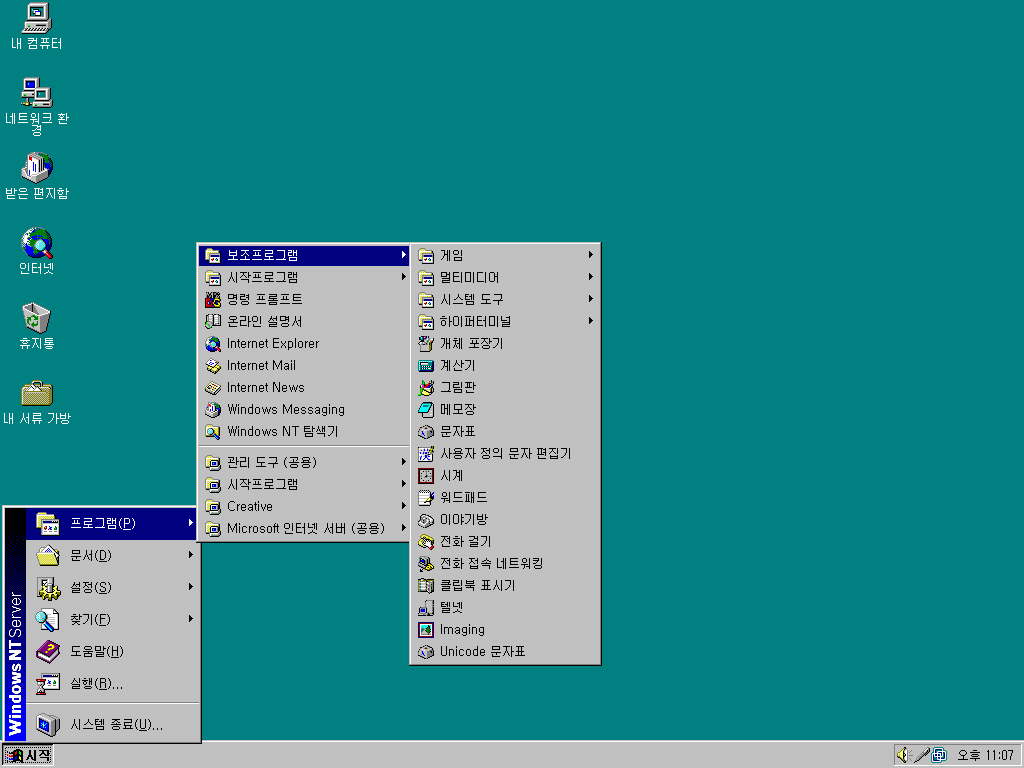Click the 명령 프롬프트 icon
The height and width of the screenshot is (768, 1024).
tap(213, 299)
